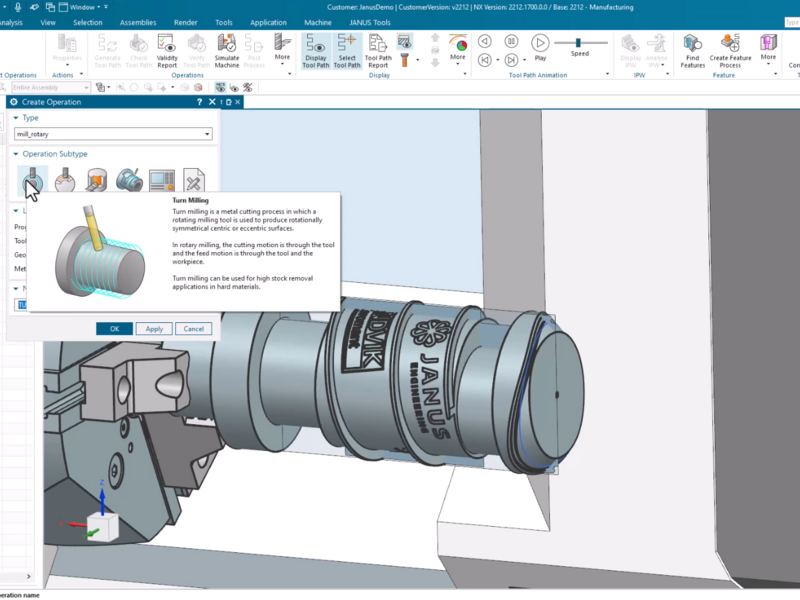Confirm with the OK button

pyautogui.click(x=114, y=329)
